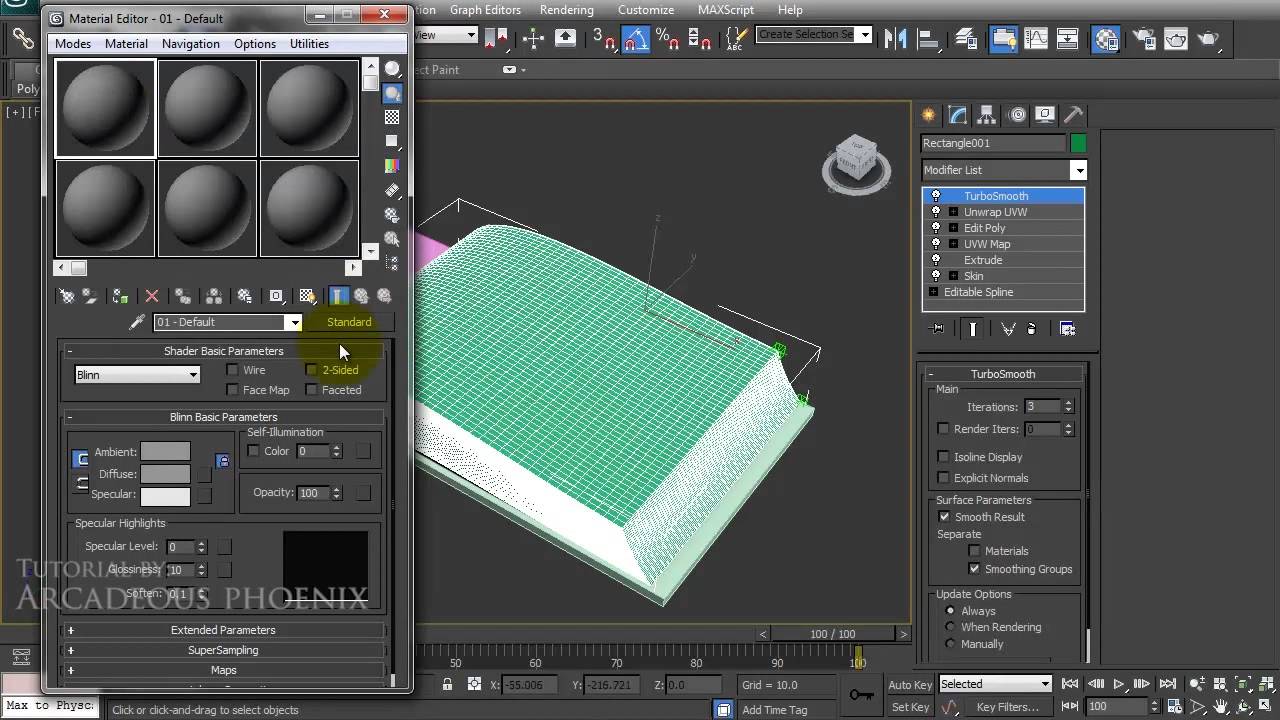Open the Material menu in Material Editor

pyautogui.click(x=126, y=44)
